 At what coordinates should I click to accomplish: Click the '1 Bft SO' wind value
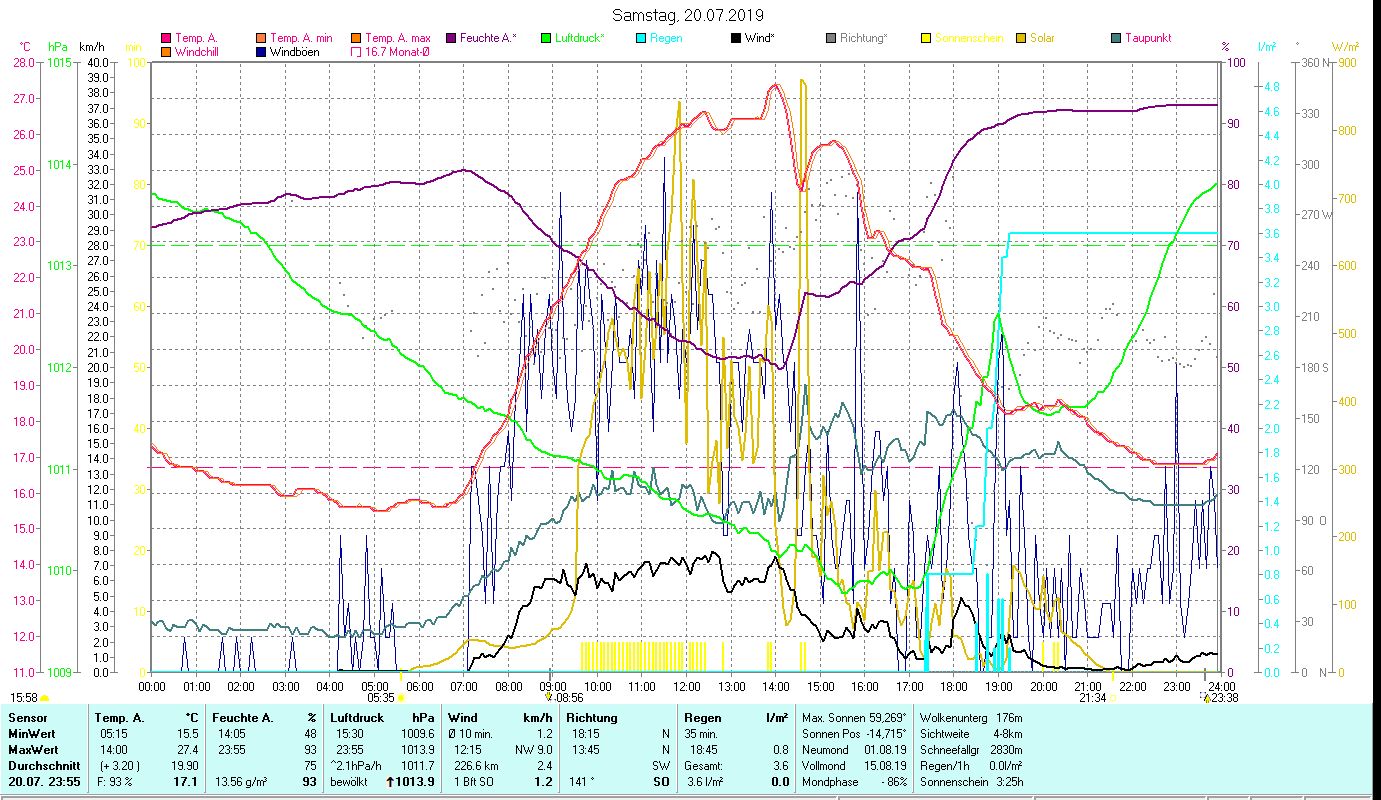[476, 782]
